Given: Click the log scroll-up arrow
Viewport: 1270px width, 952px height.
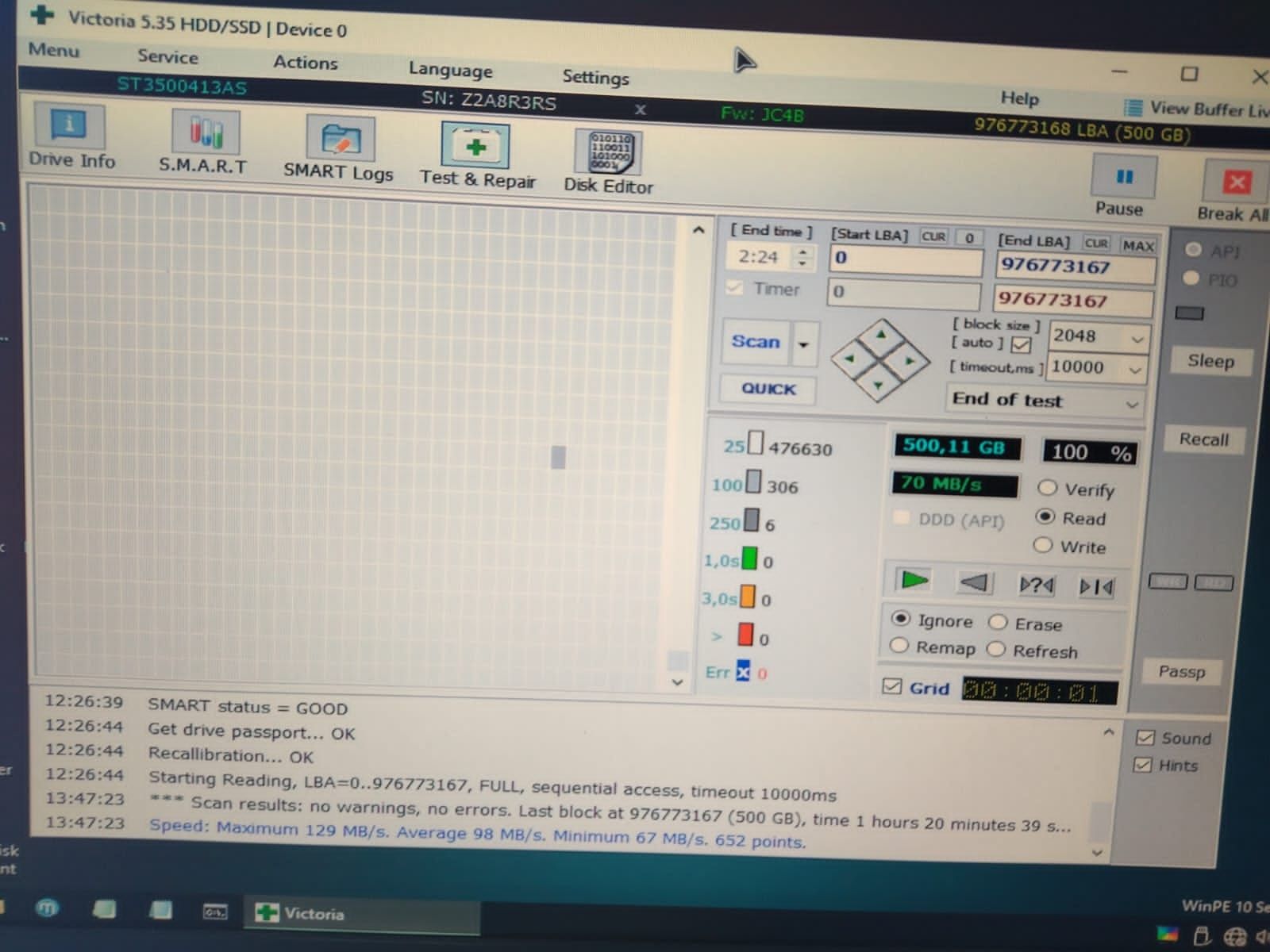Looking at the screenshot, I should (1109, 731).
